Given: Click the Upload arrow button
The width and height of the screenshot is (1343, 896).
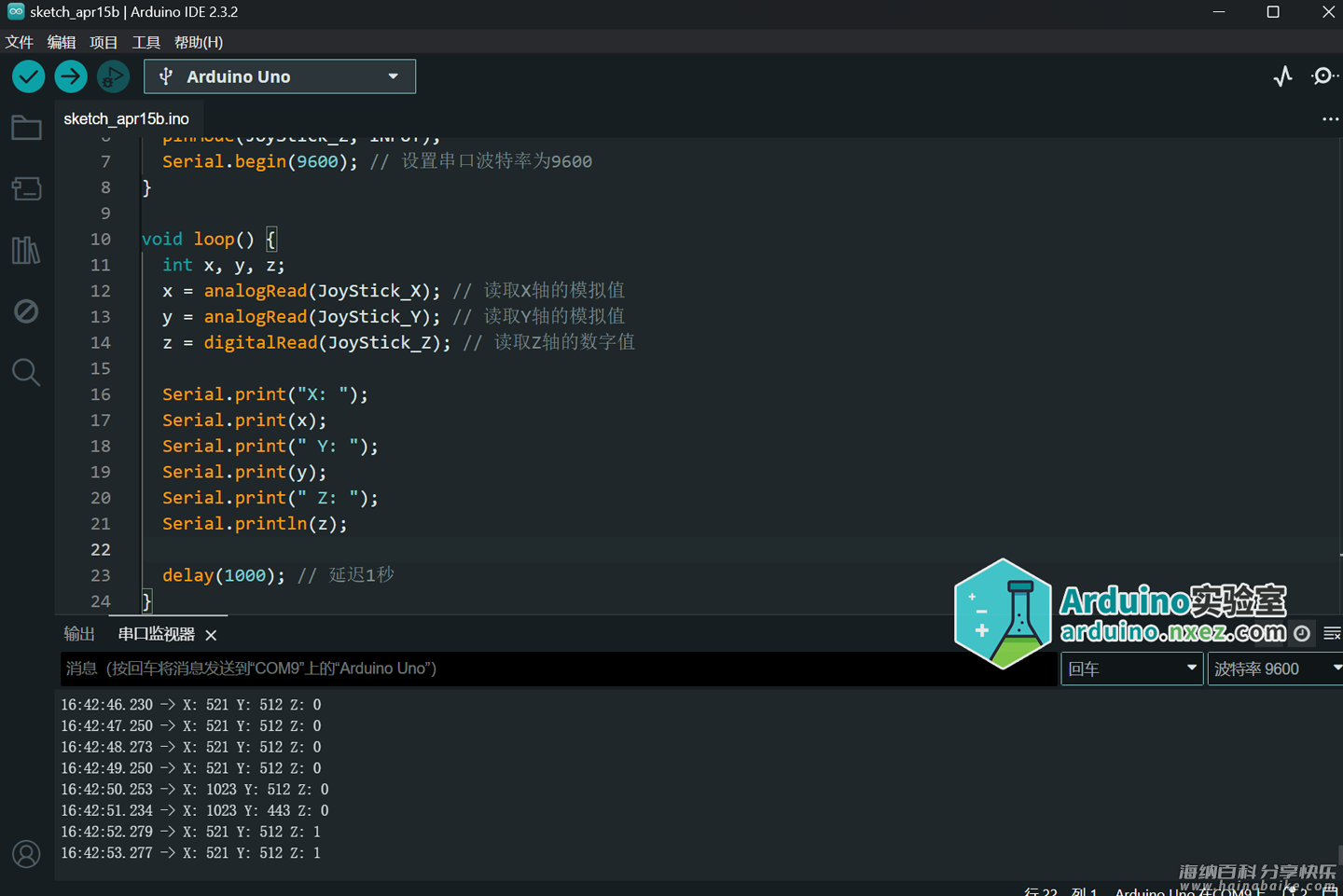Looking at the screenshot, I should [x=71, y=76].
